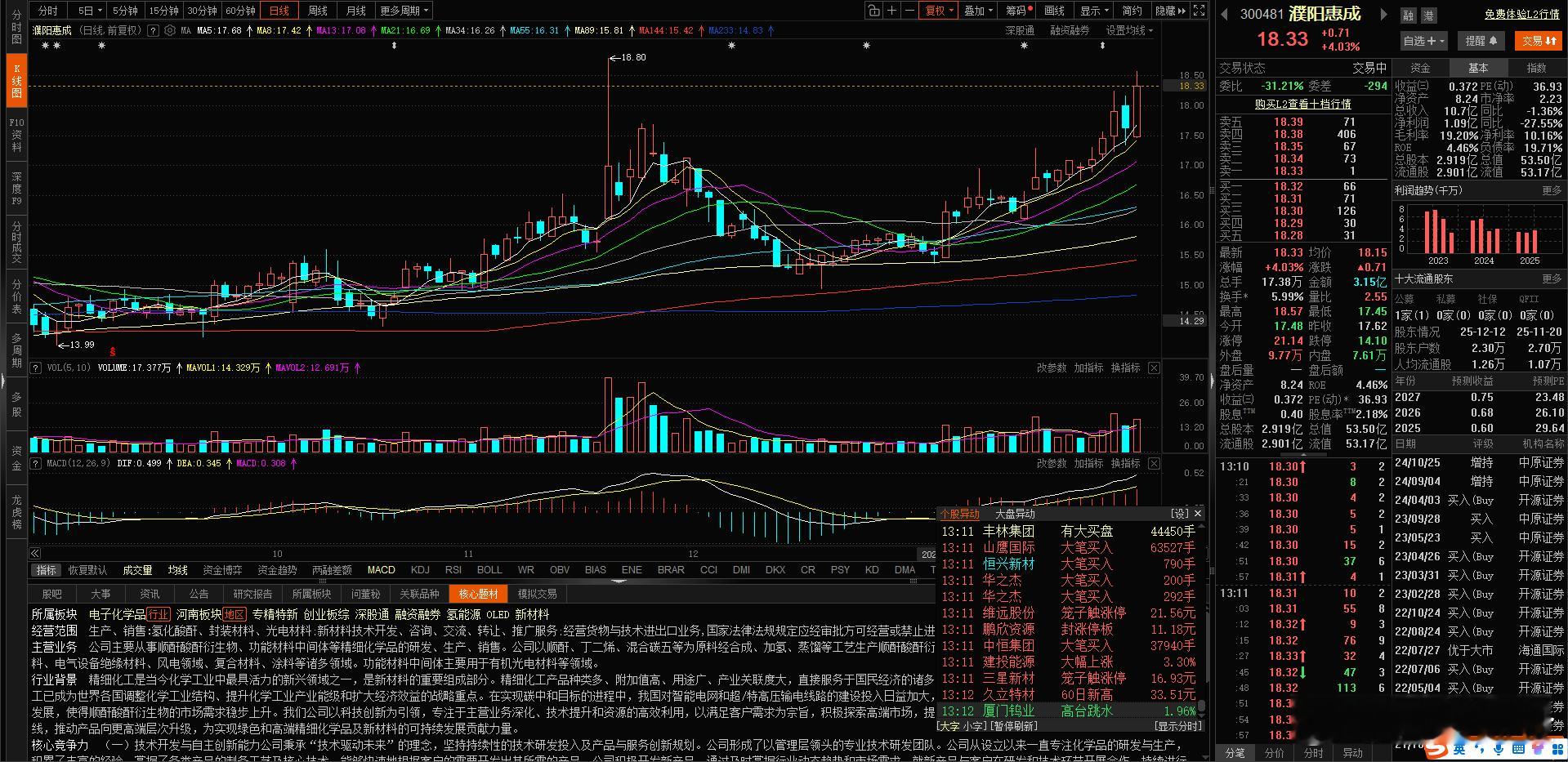1568x762 pixels.
Task: Open the MA settings gear icon
Action: 169,30
